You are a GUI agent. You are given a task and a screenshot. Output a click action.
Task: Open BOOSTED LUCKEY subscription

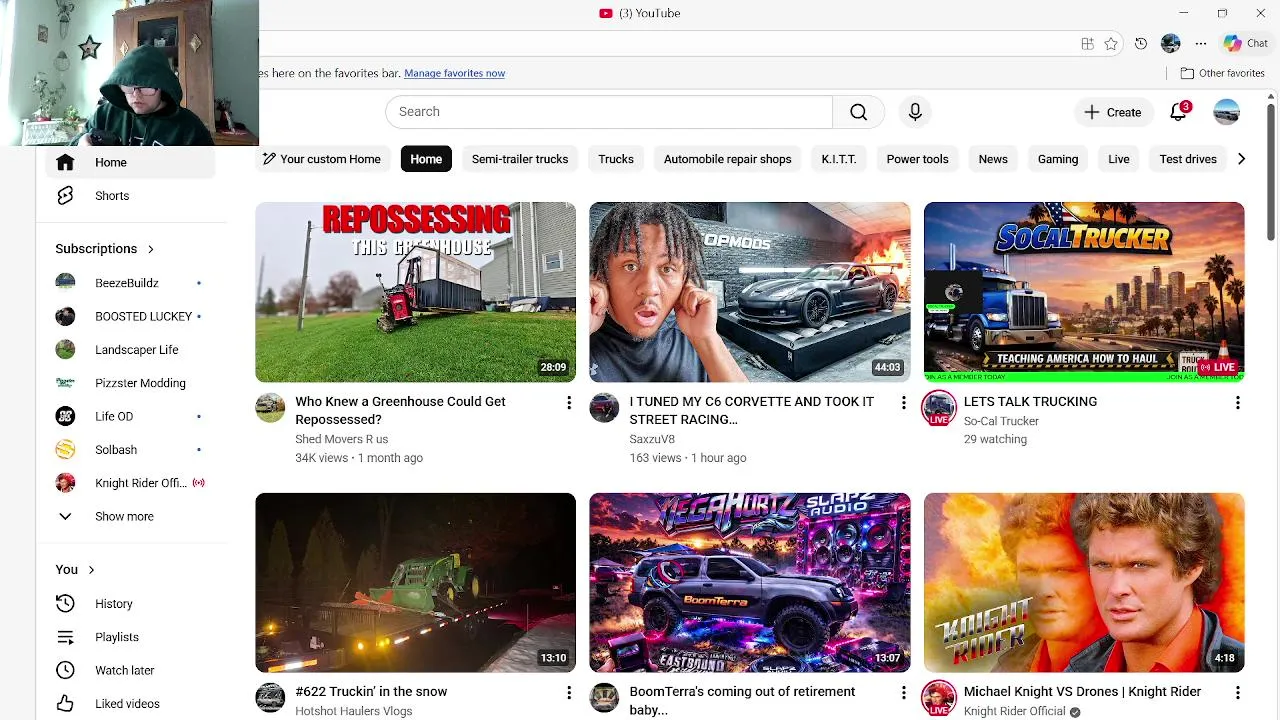(130, 316)
